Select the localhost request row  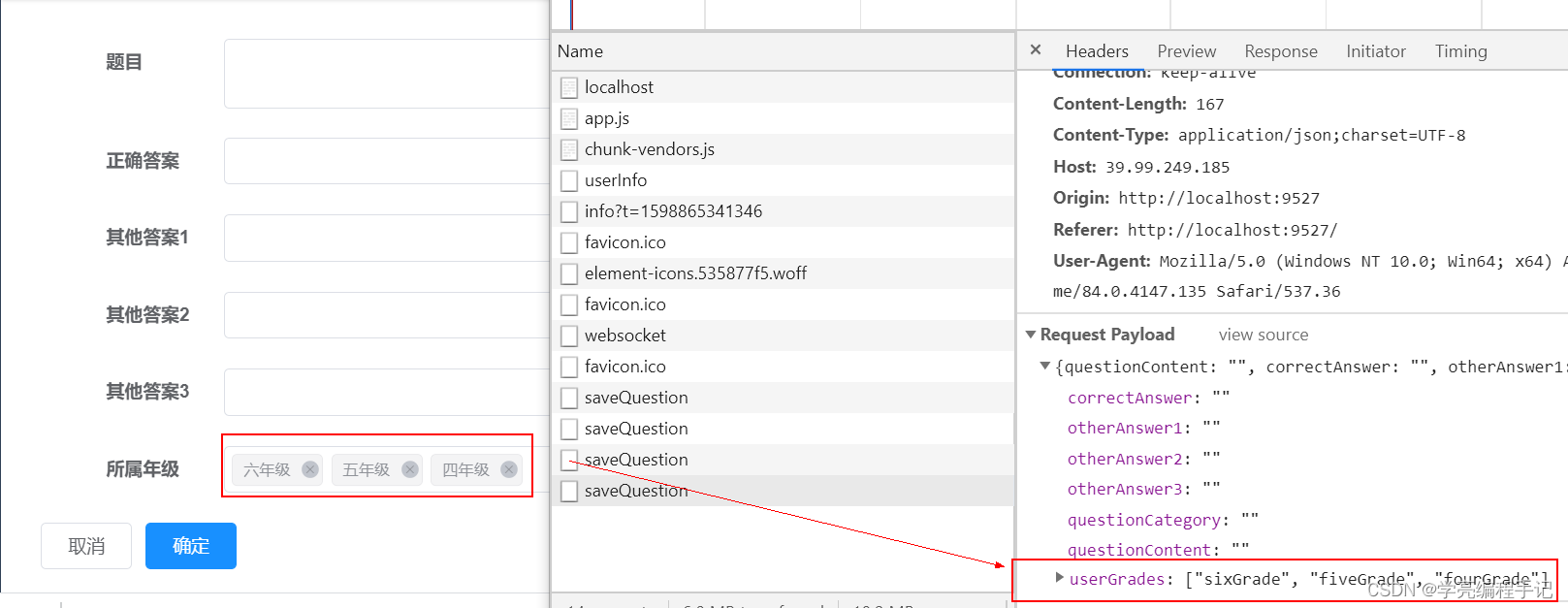(x=784, y=87)
